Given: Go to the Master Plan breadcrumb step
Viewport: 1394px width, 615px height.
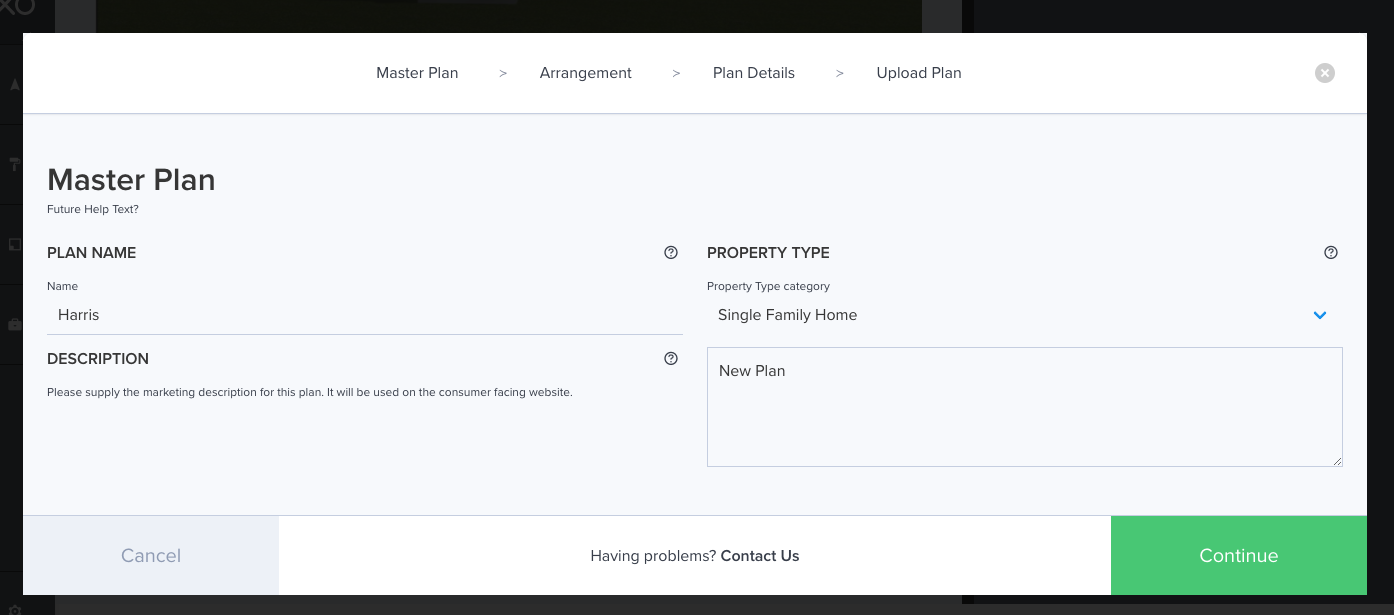Looking at the screenshot, I should [417, 73].
